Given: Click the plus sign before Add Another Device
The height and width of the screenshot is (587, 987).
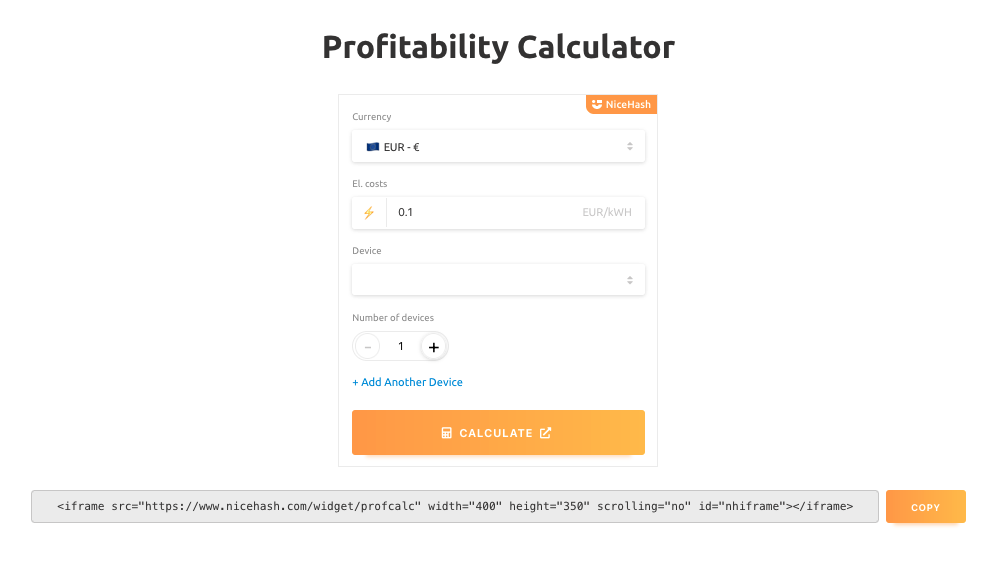Looking at the screenshot, I should coord(355,382).
